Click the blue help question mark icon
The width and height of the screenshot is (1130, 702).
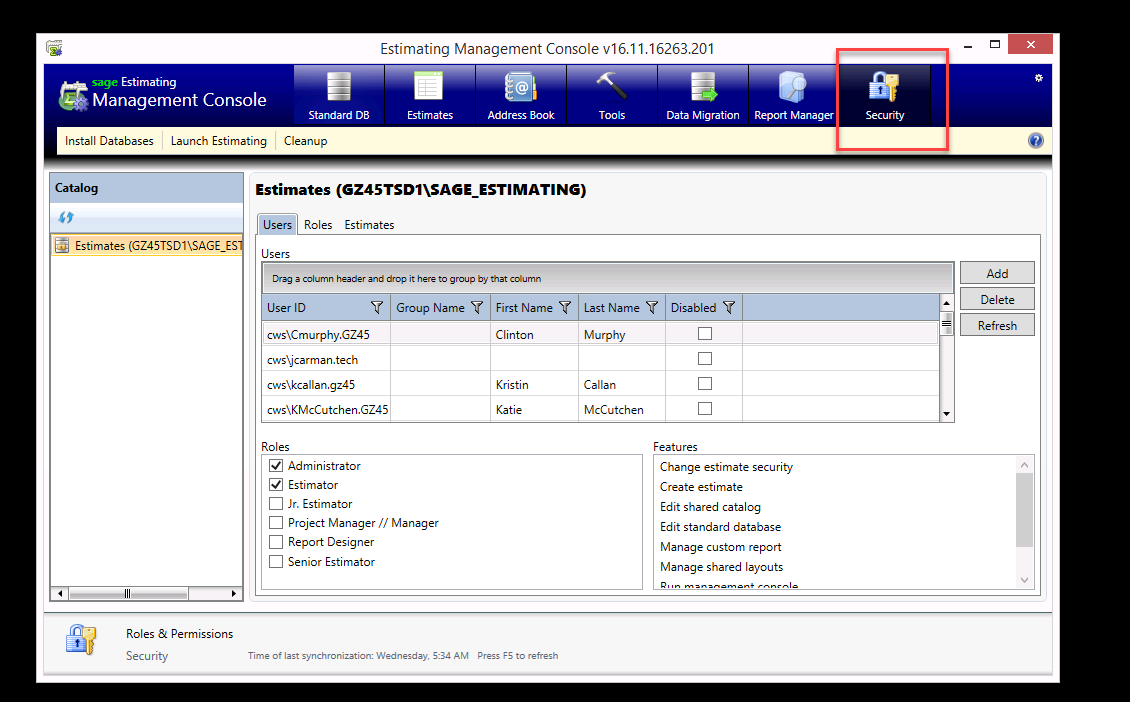click(x=1036, y=141)
